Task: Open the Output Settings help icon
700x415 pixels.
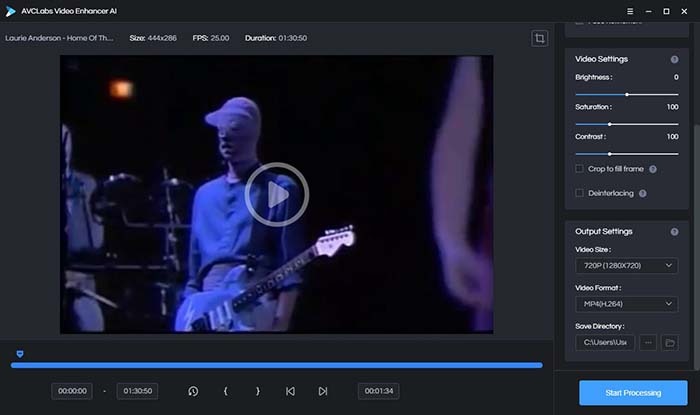Action: (674, 232)
